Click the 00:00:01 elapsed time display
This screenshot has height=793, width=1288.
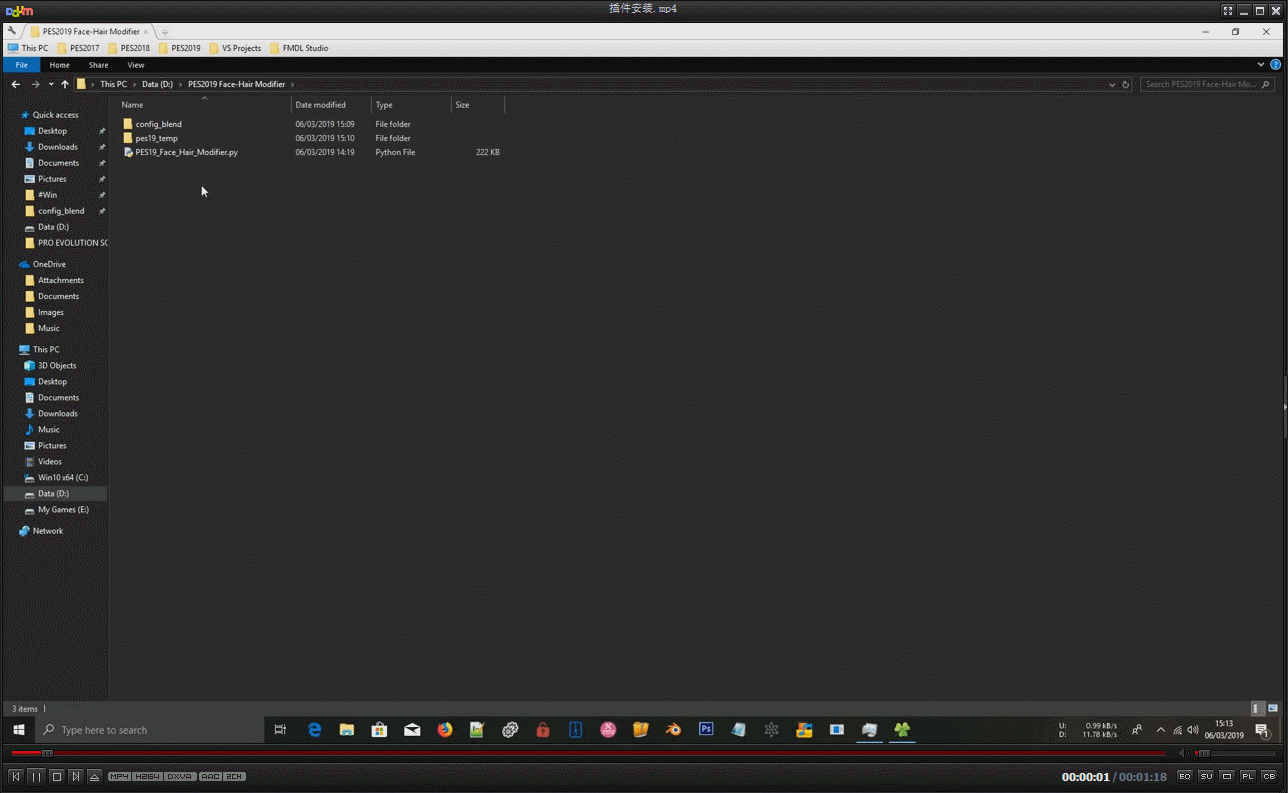pyautogui.click(x=1086, y=777)
